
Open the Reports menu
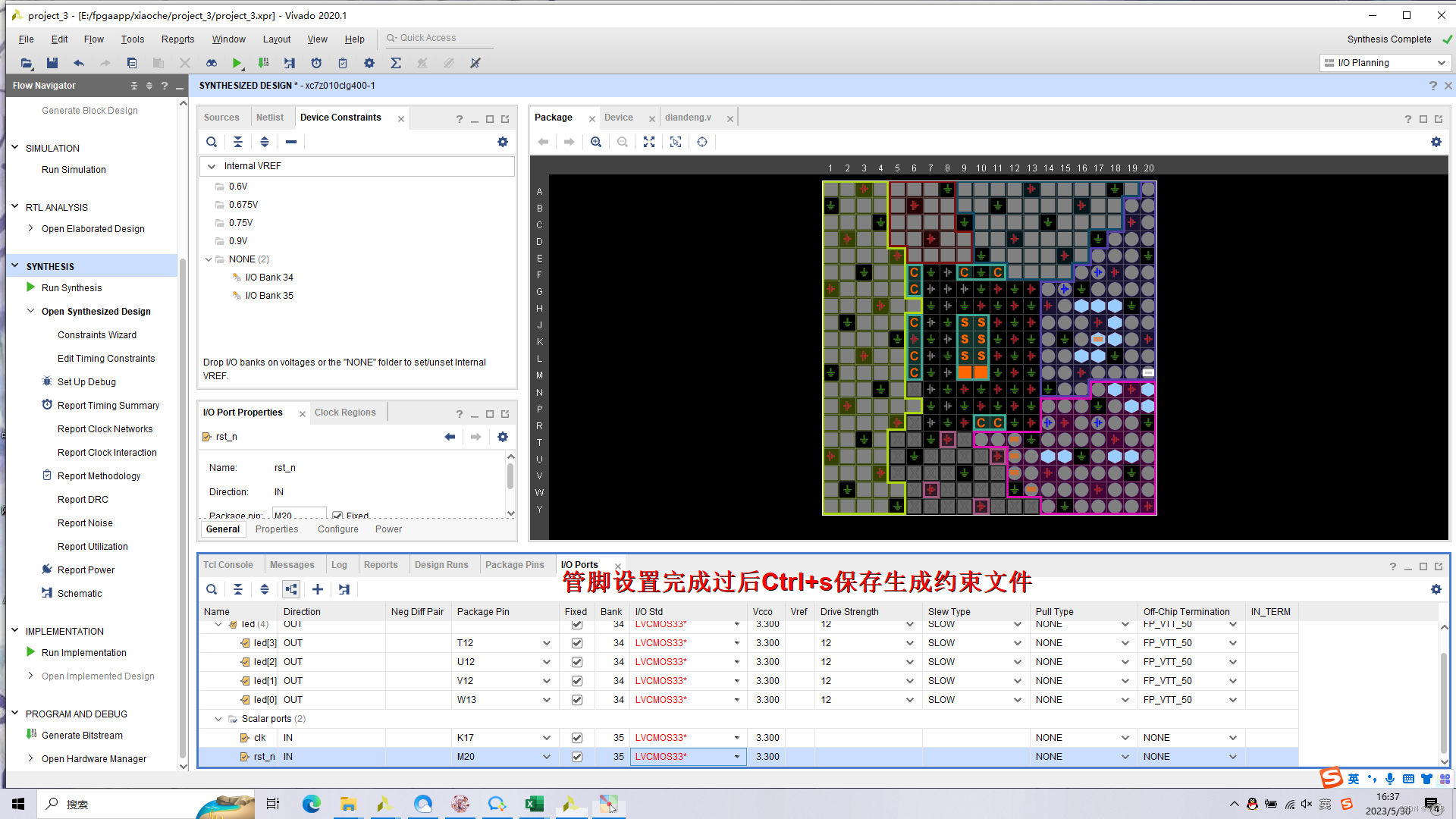pos(177,39)
